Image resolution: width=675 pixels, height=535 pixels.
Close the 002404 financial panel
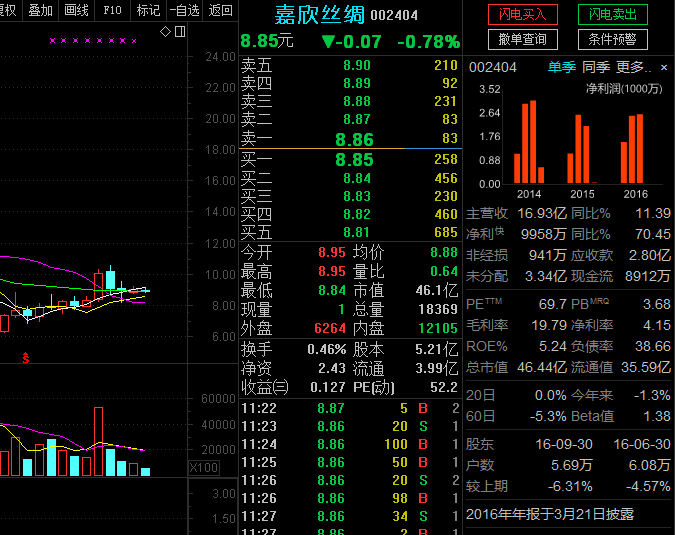tap(664, 67)
